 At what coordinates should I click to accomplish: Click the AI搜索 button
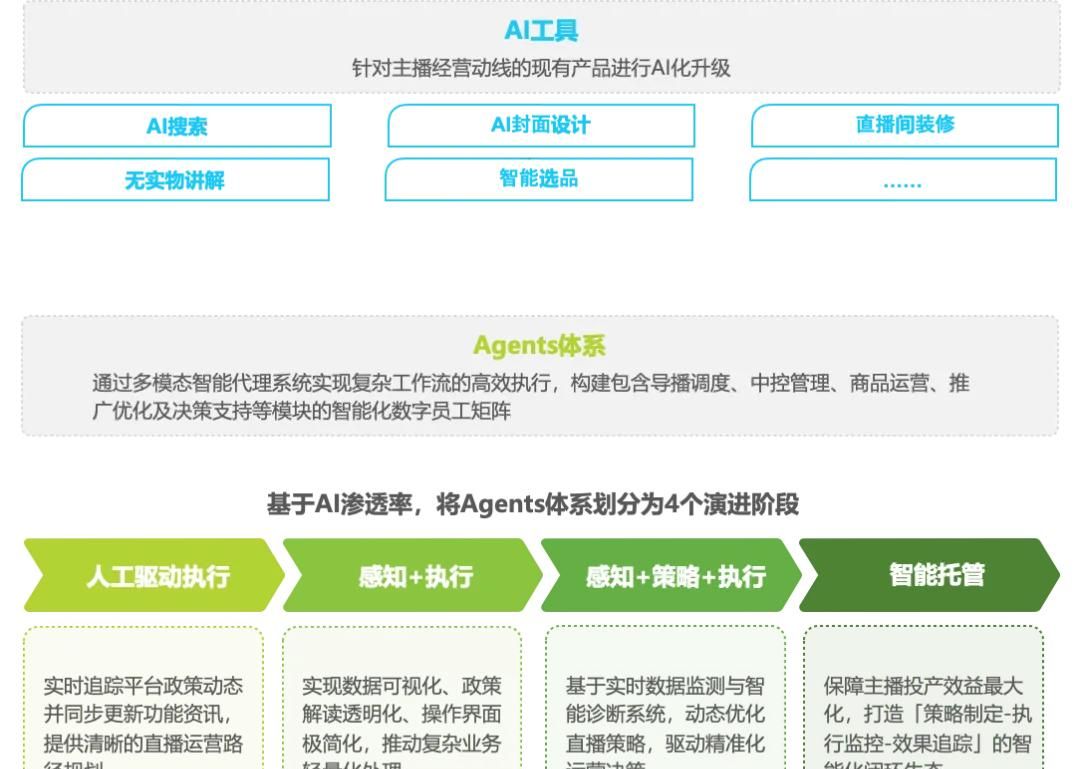coord(175,125)
